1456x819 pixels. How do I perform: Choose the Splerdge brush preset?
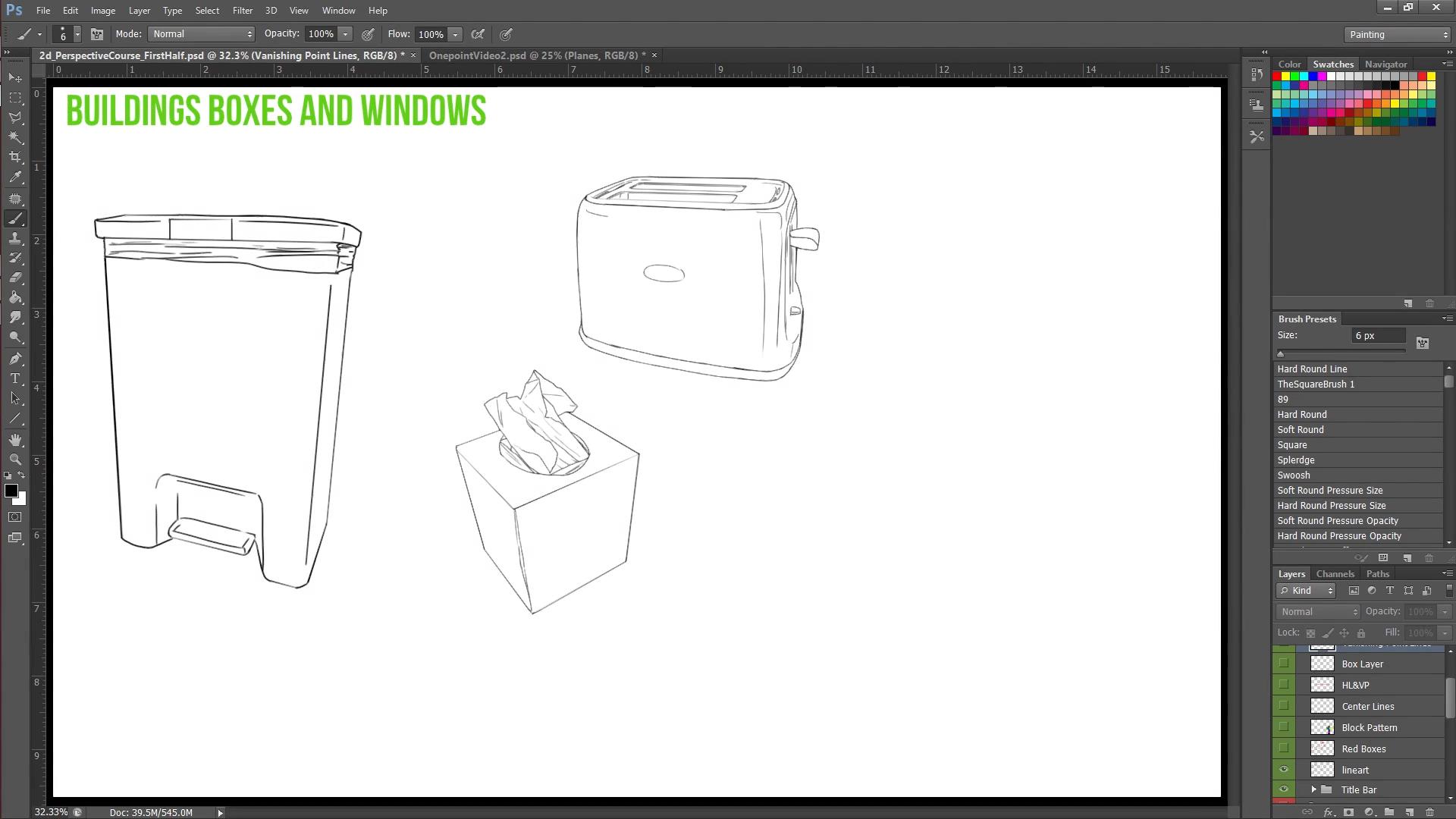click(1357, 460)
